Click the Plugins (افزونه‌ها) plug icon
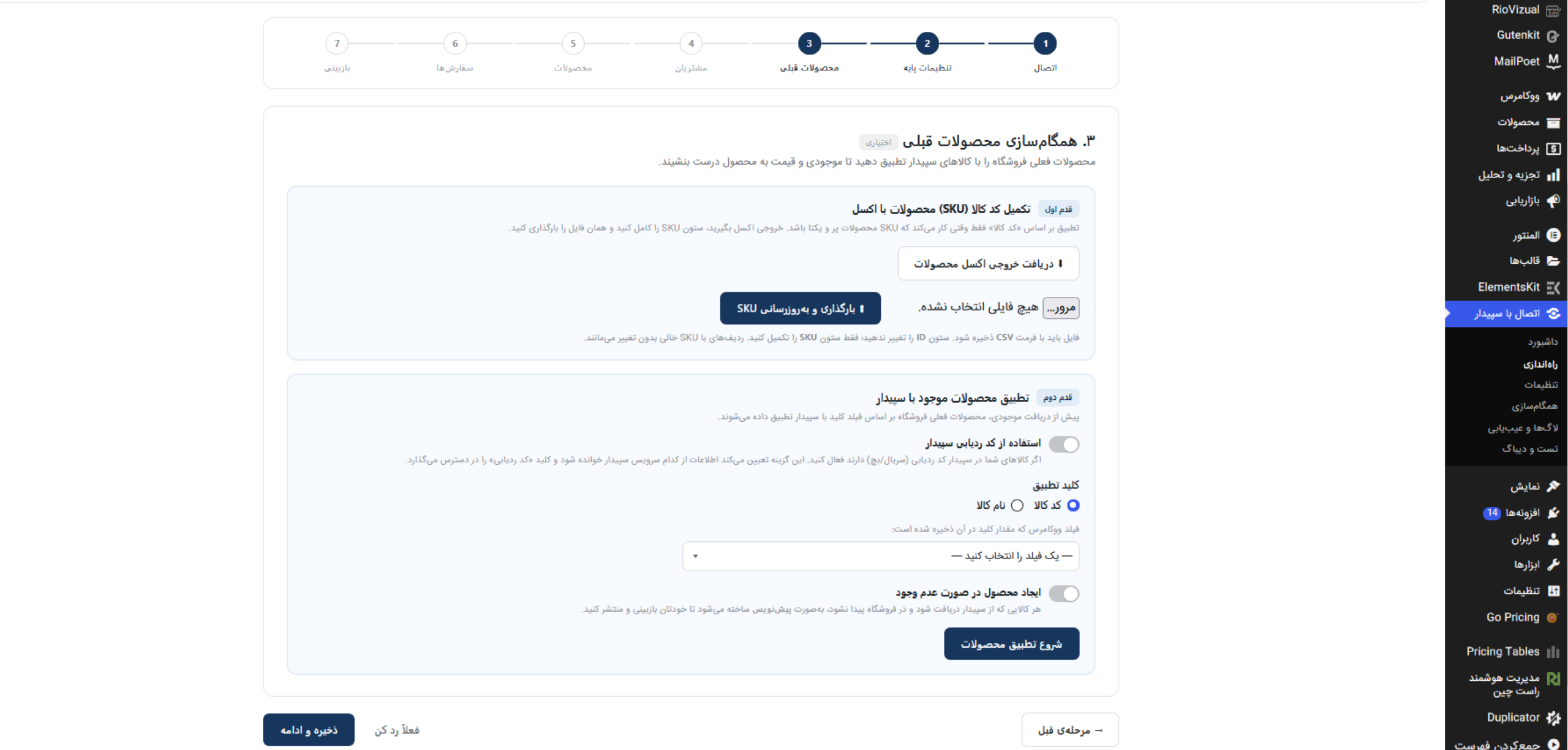 (1553, 513)
